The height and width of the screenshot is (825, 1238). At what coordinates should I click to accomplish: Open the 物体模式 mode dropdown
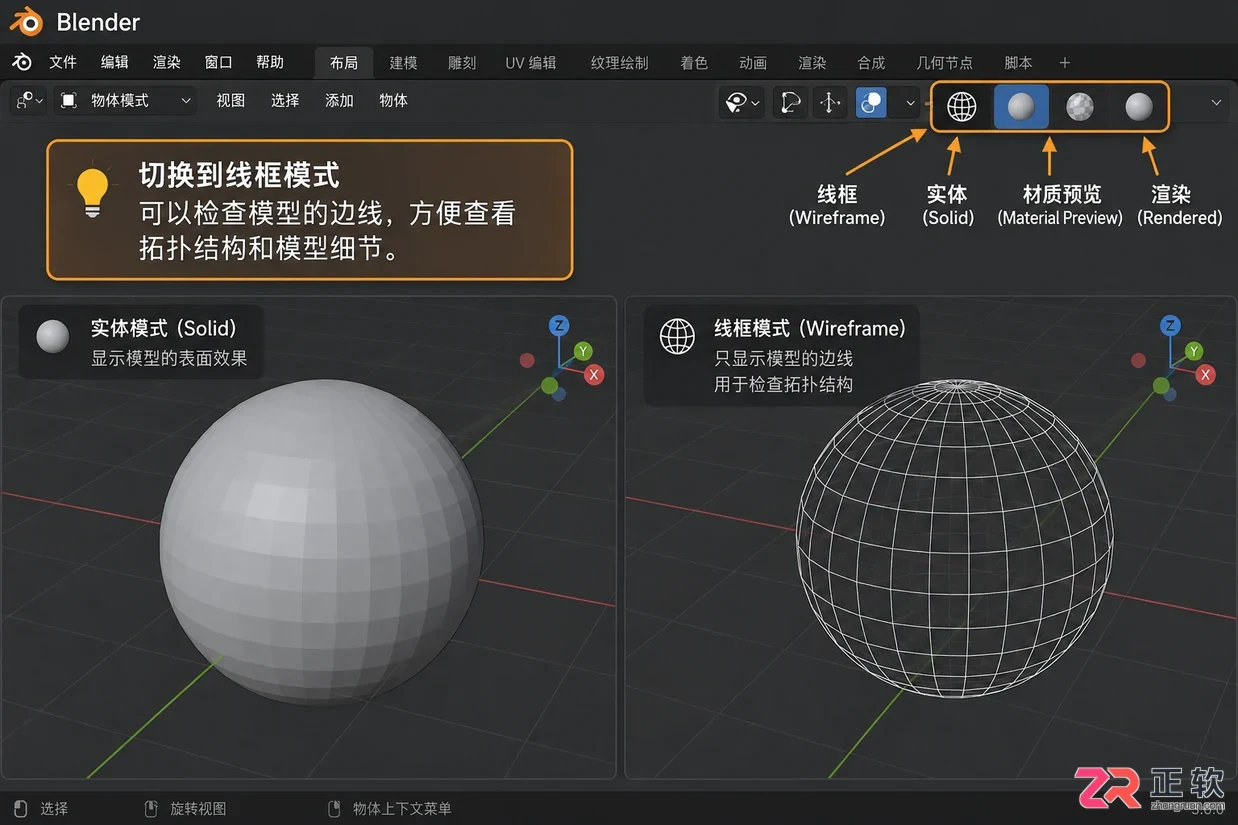125,101
